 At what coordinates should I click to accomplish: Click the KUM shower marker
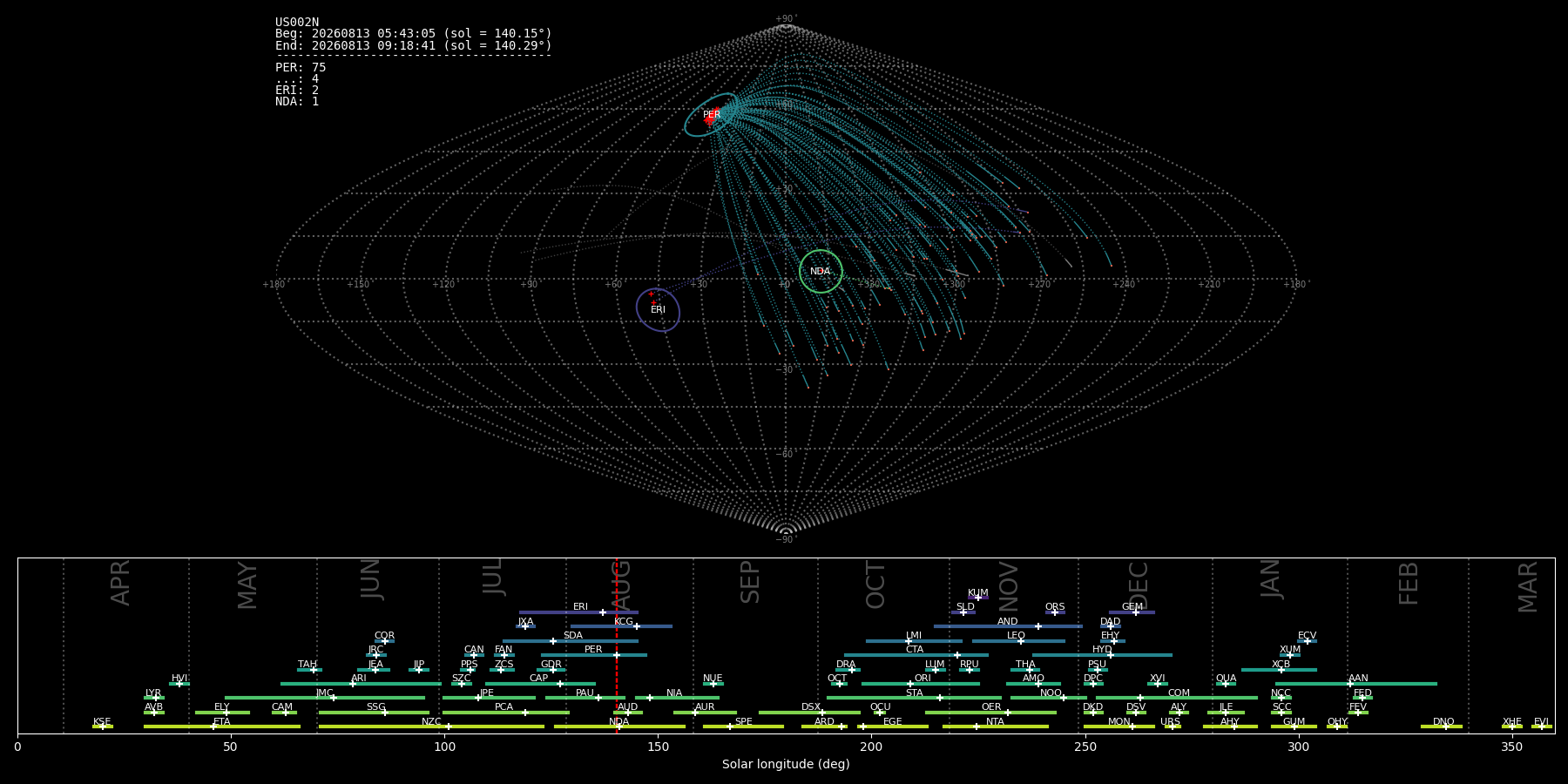[x=977, y=598]
